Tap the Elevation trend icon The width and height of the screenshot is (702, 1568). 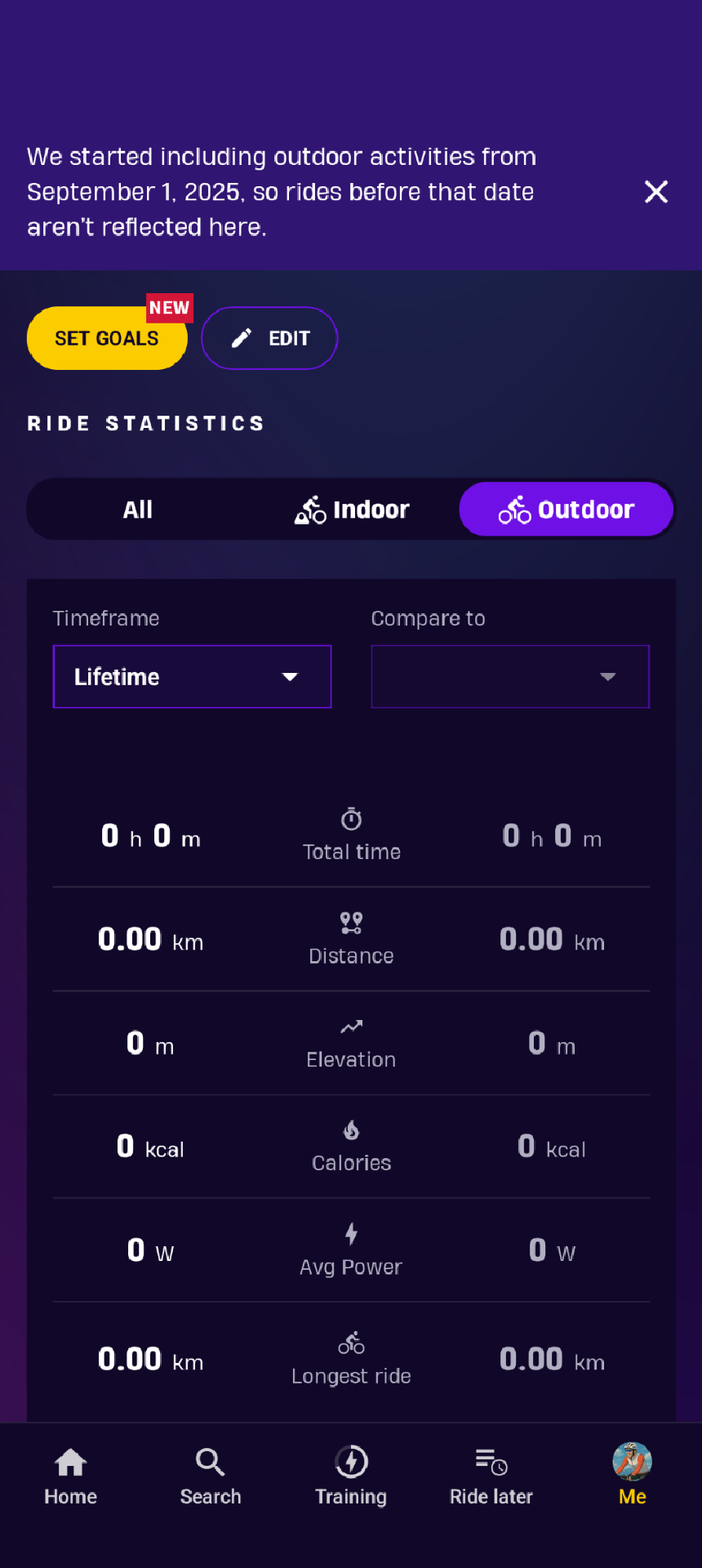pyautogui.click(x=351, y=1027)
